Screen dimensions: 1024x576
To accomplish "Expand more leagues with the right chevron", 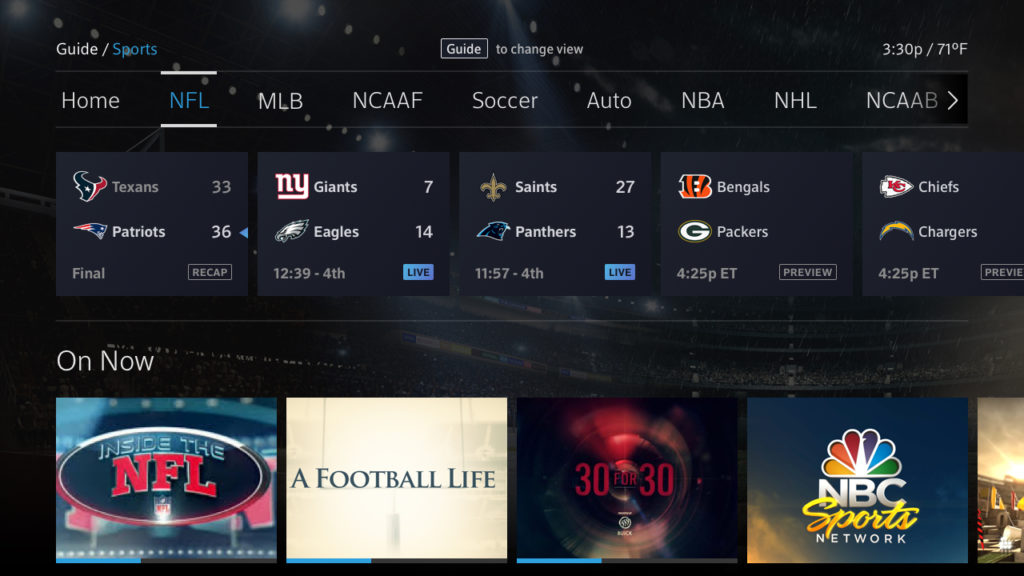I will [953, 100].
